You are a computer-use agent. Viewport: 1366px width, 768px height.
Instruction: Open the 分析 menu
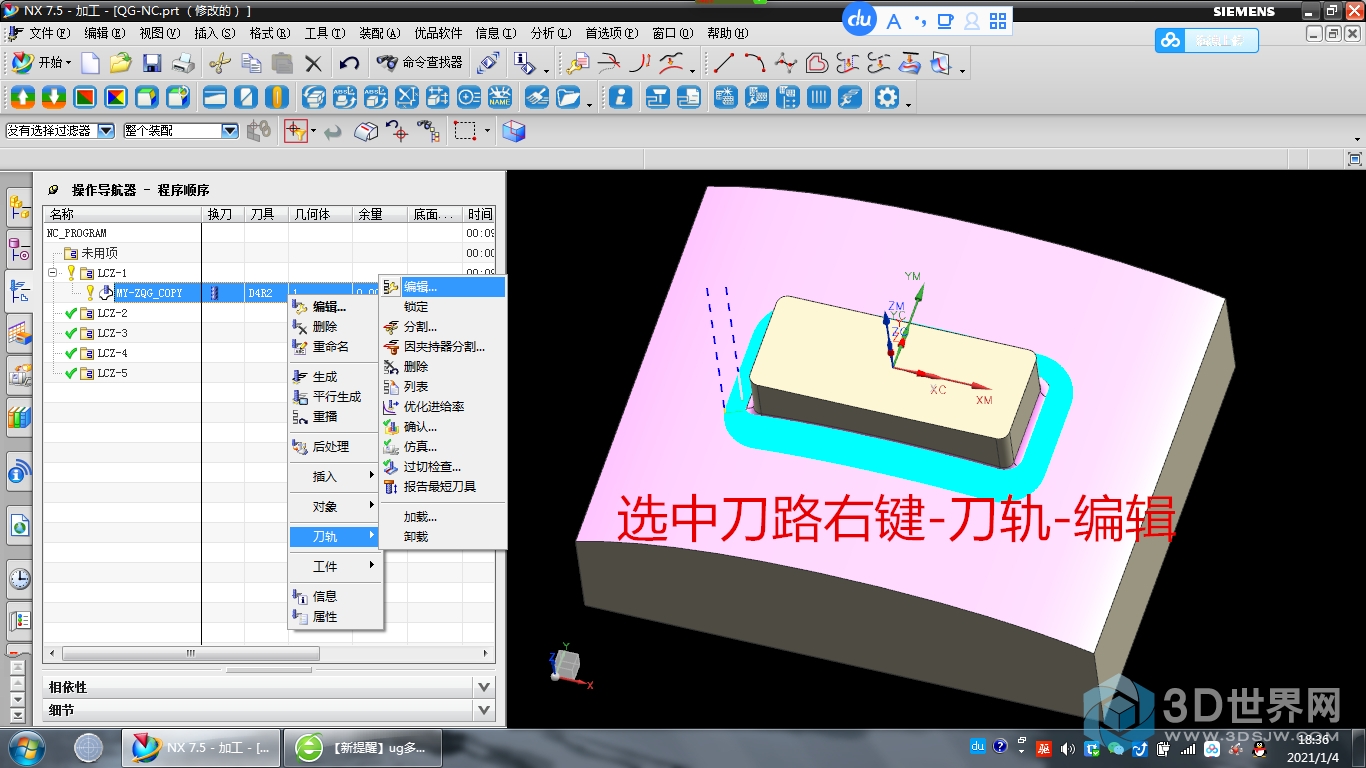pos(551,33)
